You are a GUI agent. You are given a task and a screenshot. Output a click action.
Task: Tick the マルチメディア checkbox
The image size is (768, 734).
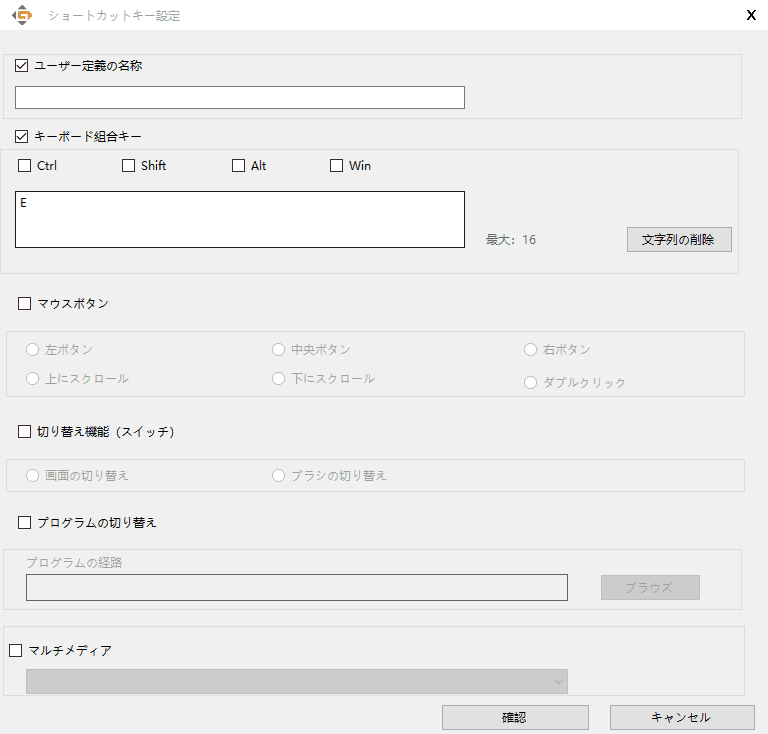coord(15,650)
